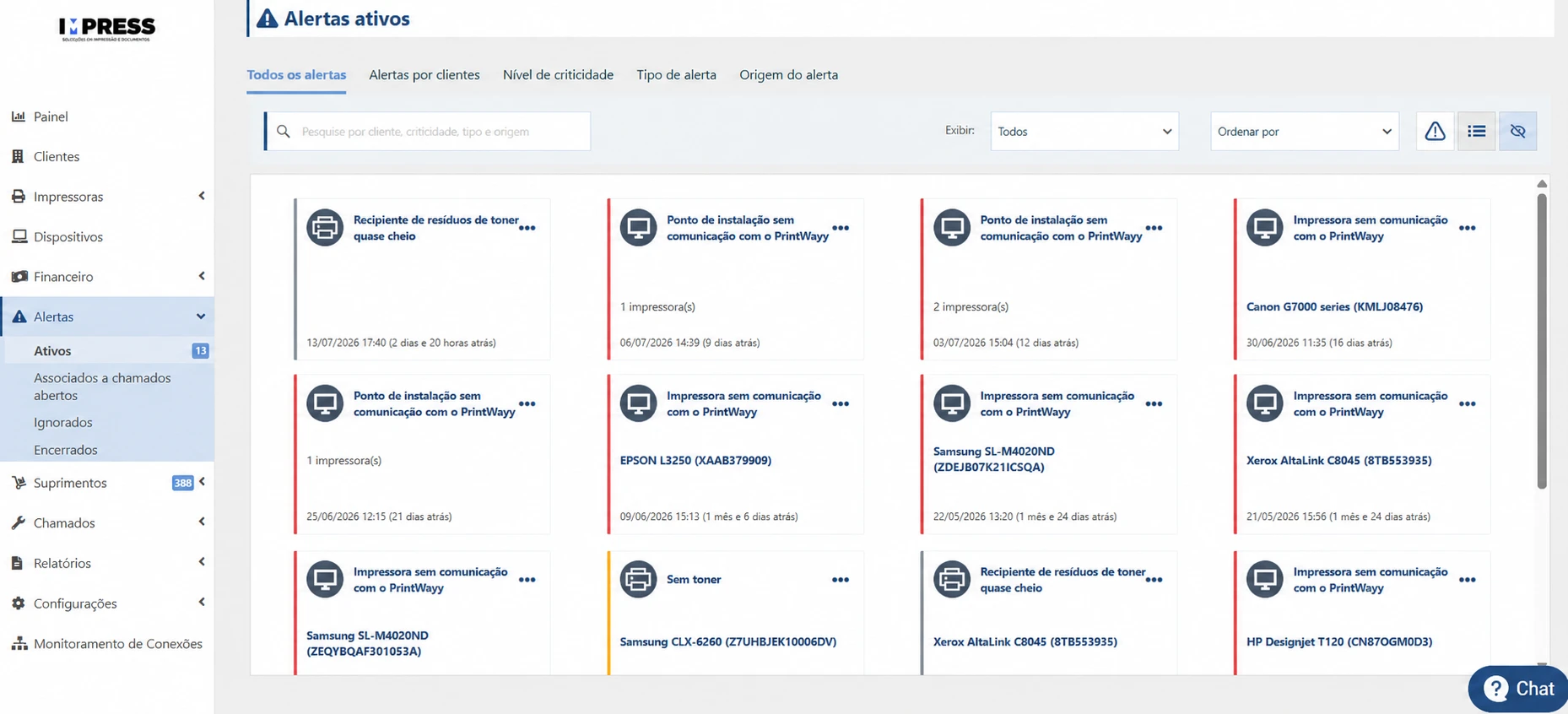
Task: Open Encerrados alerts list
Action: tap(66, 450)
